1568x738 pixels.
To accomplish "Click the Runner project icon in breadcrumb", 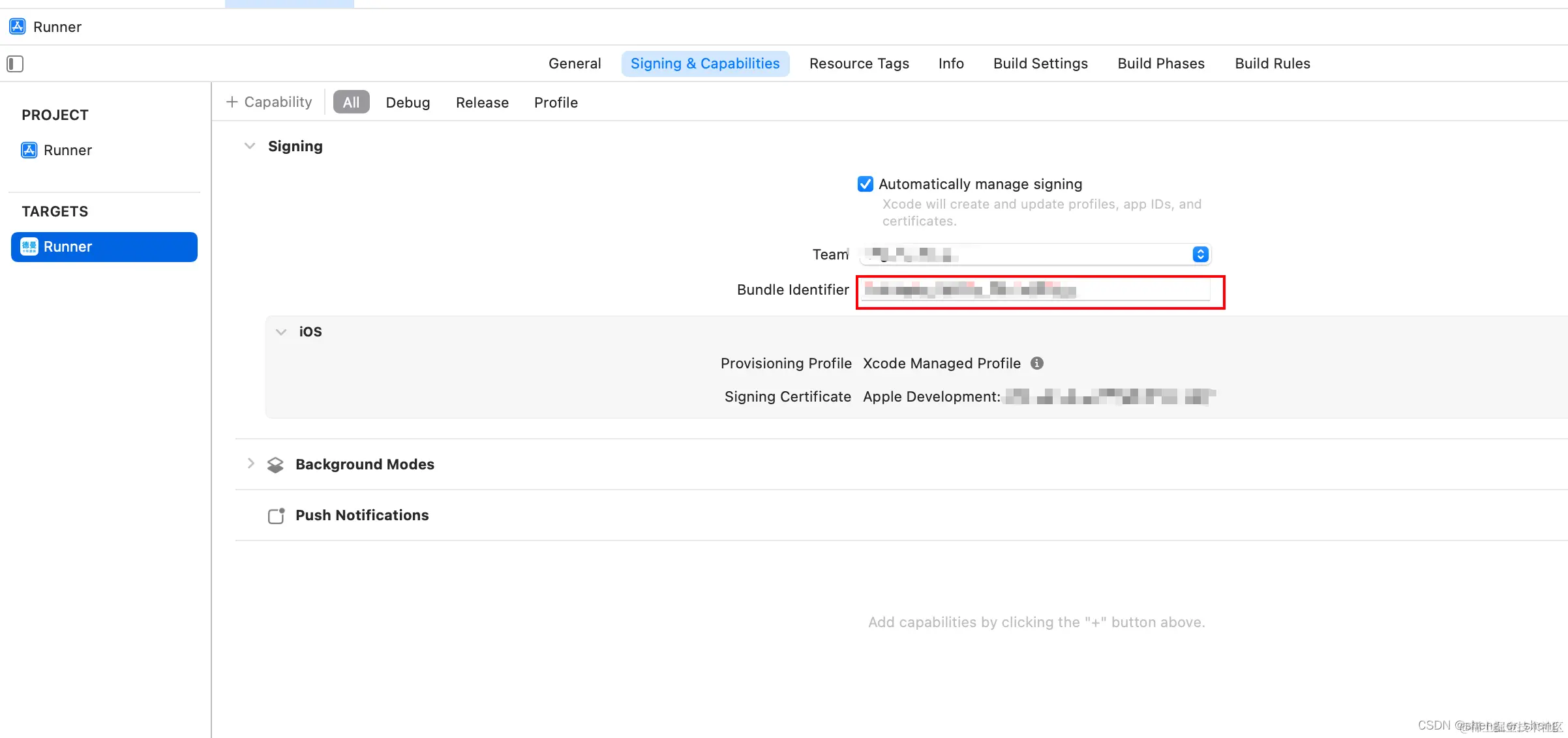I will 18,27.
